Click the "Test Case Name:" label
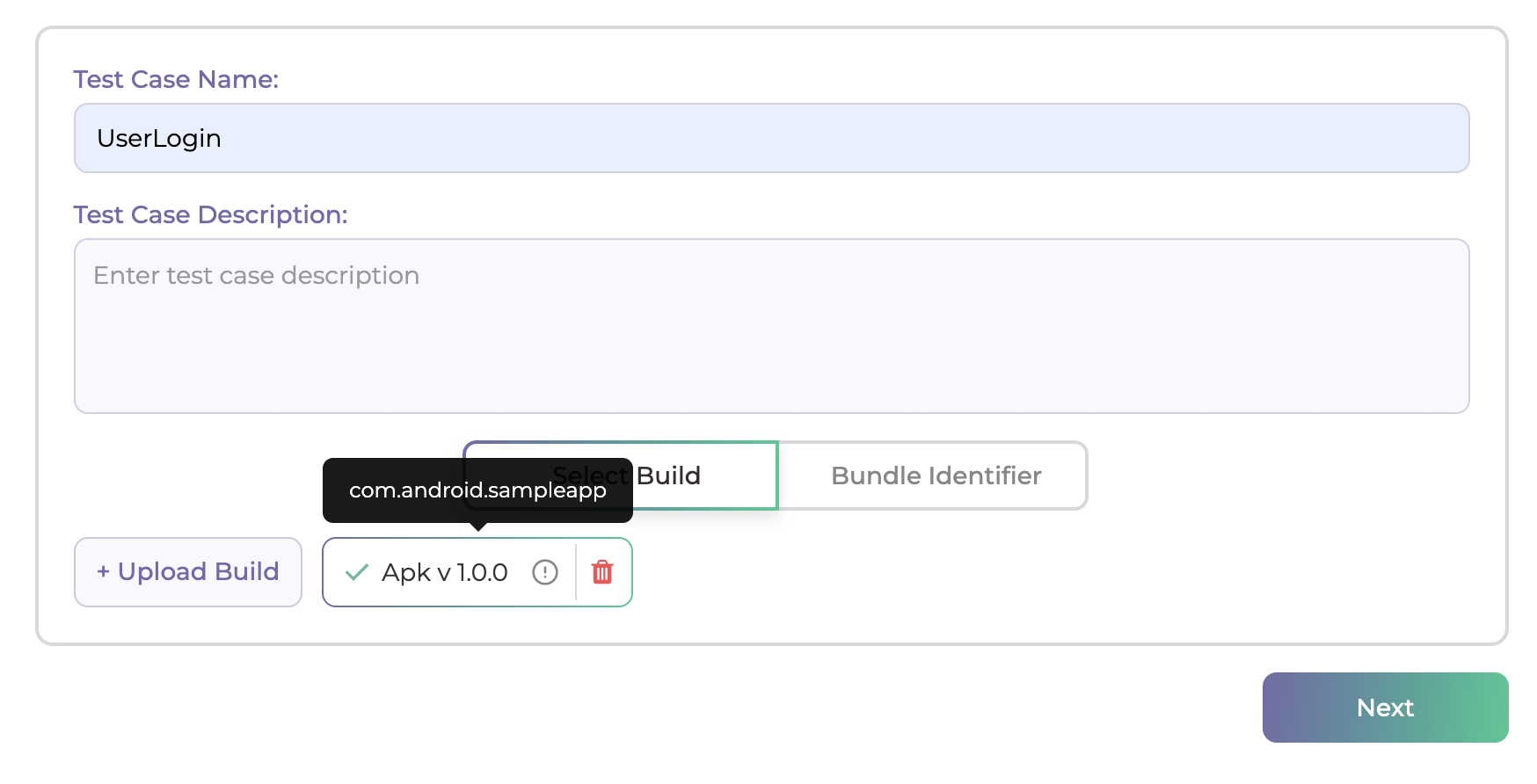1537x784 pixels. coord(176,79)
